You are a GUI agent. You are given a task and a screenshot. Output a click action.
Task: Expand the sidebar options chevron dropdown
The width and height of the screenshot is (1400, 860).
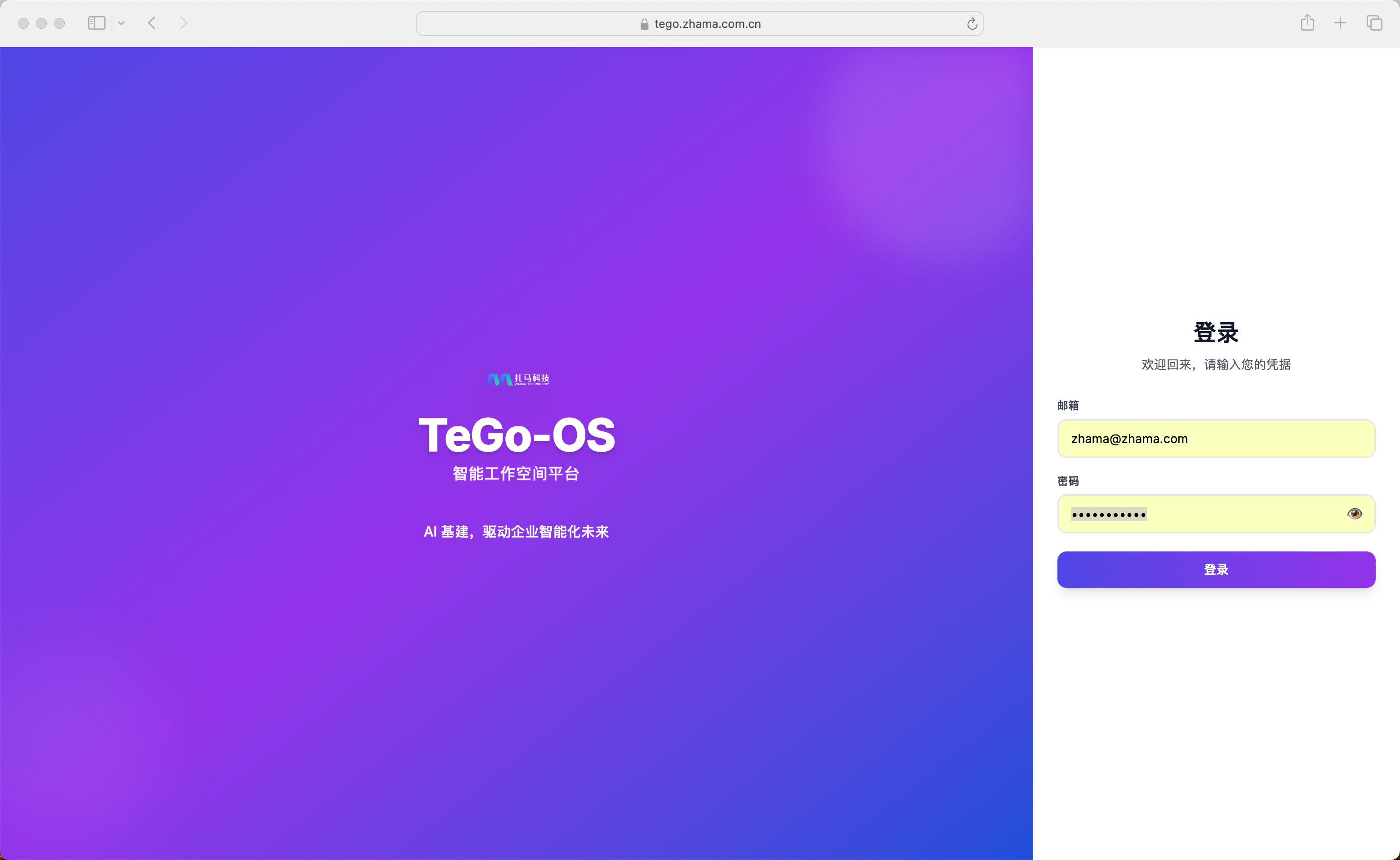click(121, 23)
